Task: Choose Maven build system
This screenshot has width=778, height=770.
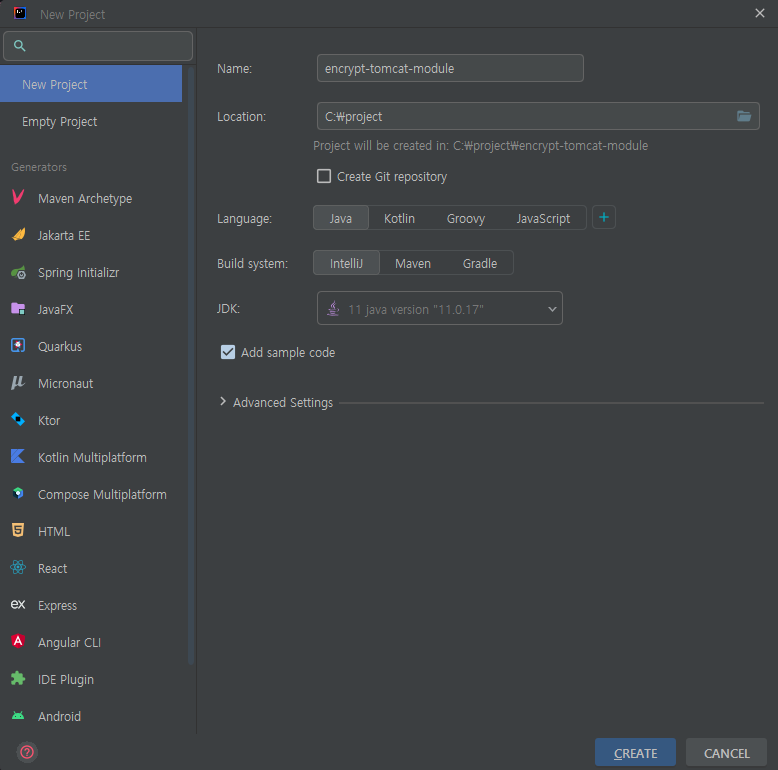Action: click(413, 263)
